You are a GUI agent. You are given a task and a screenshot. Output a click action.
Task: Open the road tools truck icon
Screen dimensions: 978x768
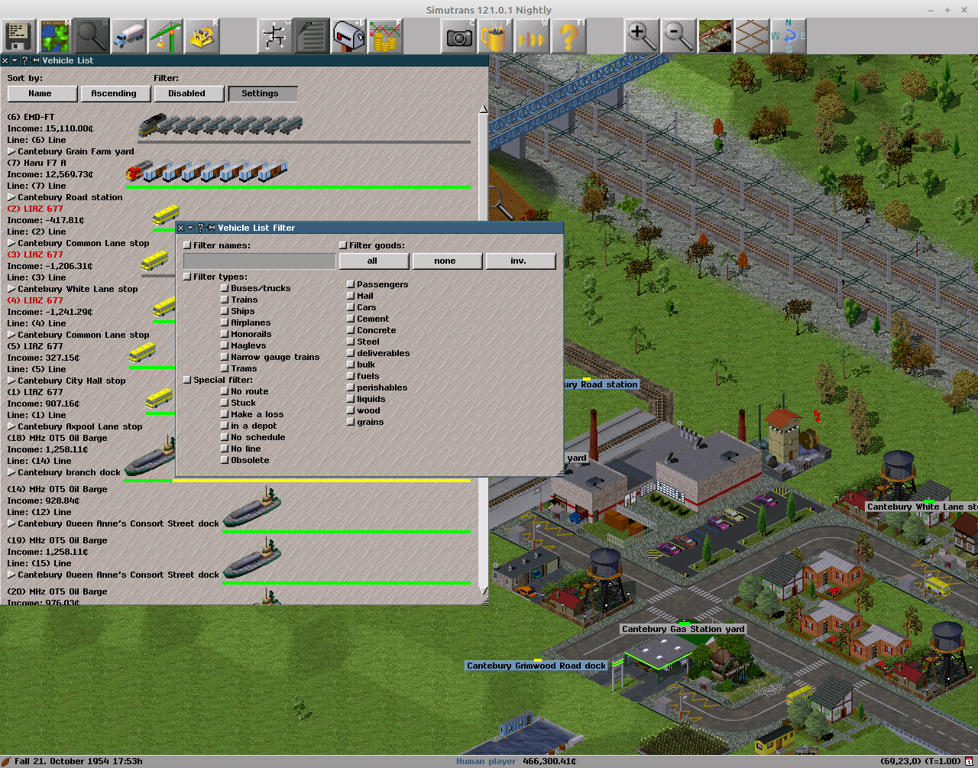point(129,37)
